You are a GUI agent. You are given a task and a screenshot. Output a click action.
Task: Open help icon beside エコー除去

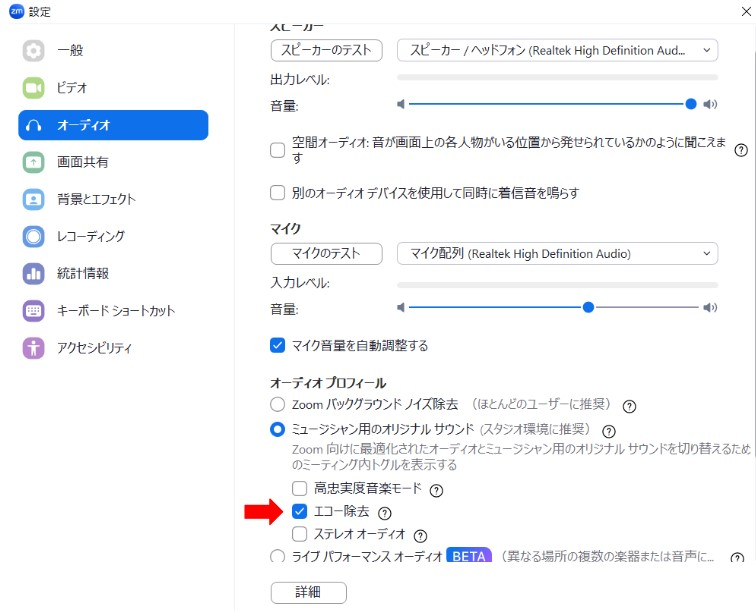385,513
